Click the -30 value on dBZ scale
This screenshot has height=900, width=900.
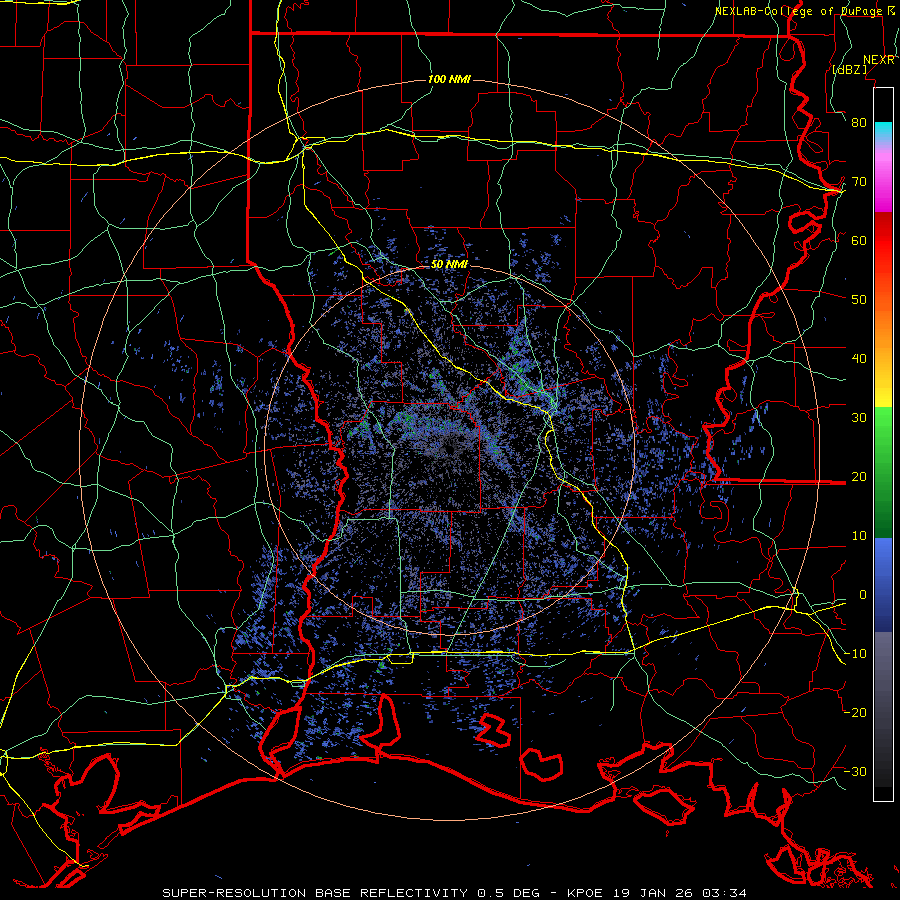855,772
